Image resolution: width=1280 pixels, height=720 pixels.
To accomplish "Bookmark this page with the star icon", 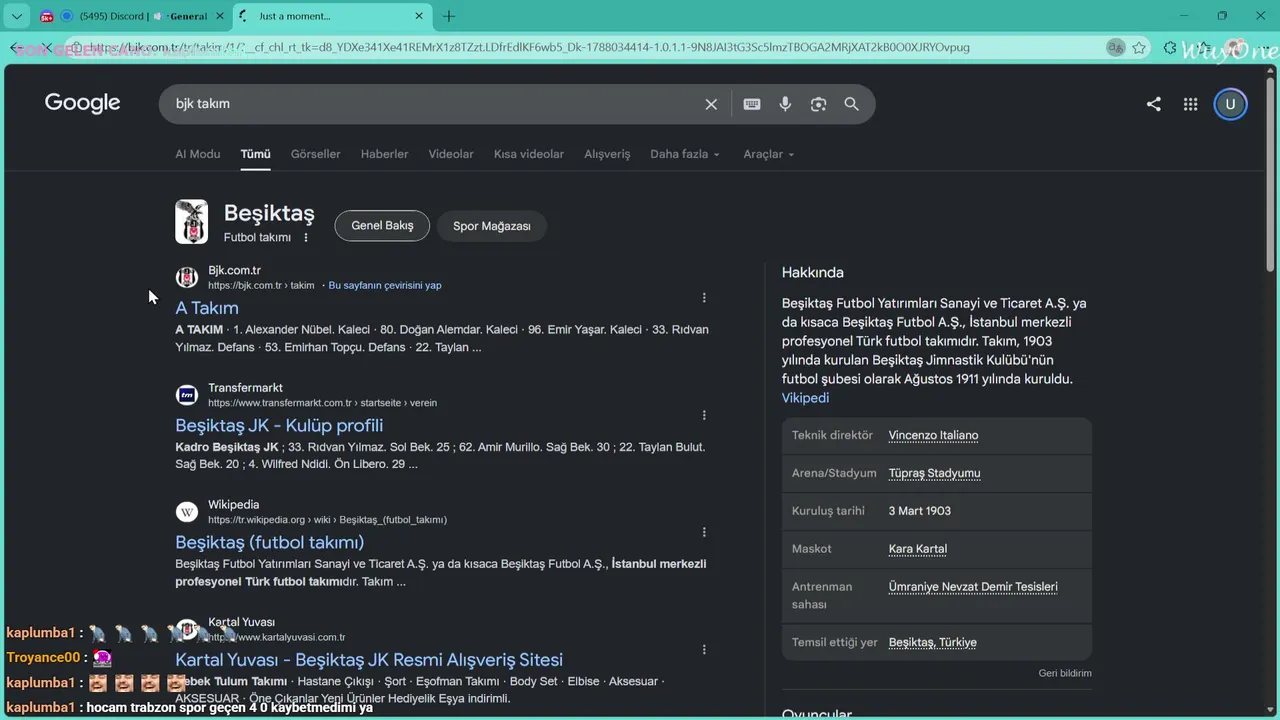I will 1141,47.
